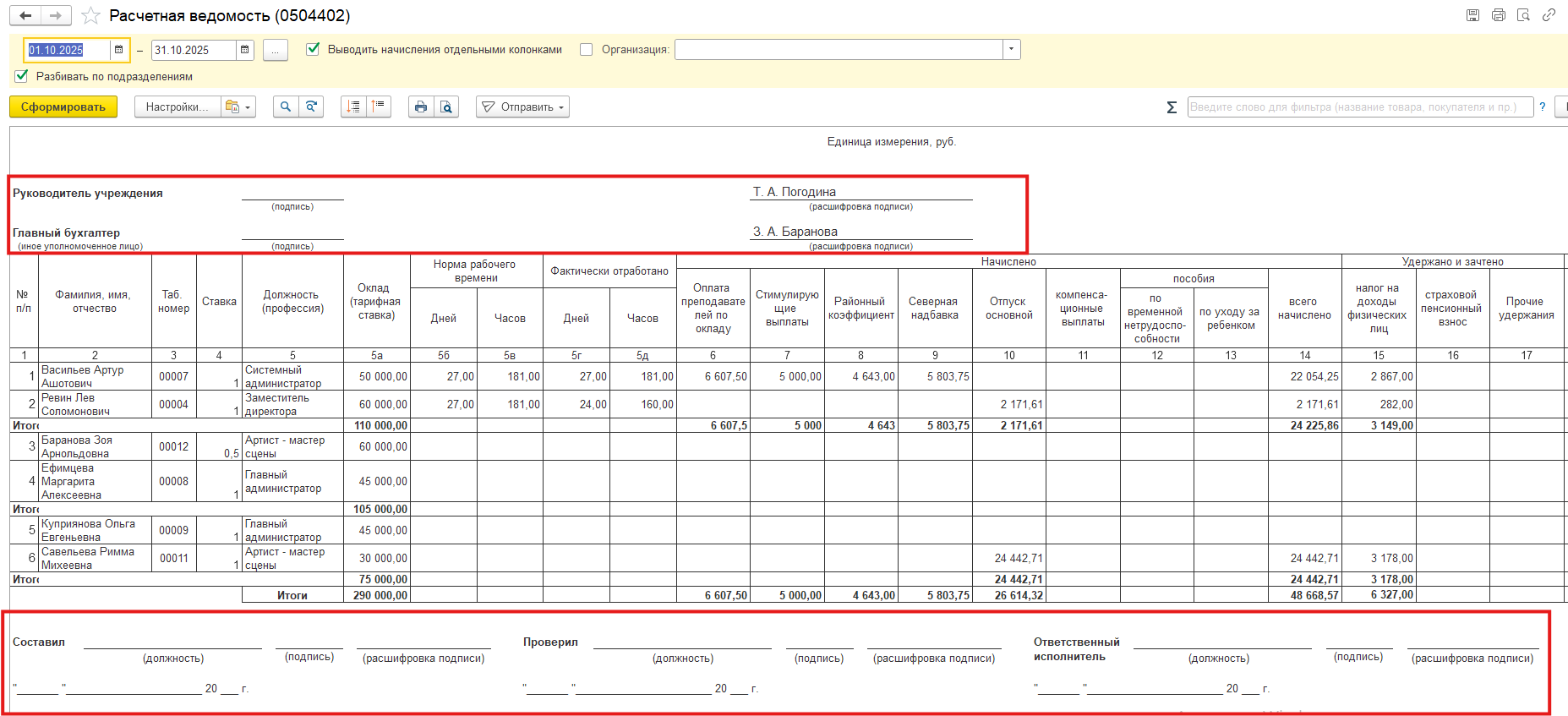Open the report variants dropdown next to Настройки
Image resolution: width=1568 pixels, height=716 pixels.
(238, 107)
